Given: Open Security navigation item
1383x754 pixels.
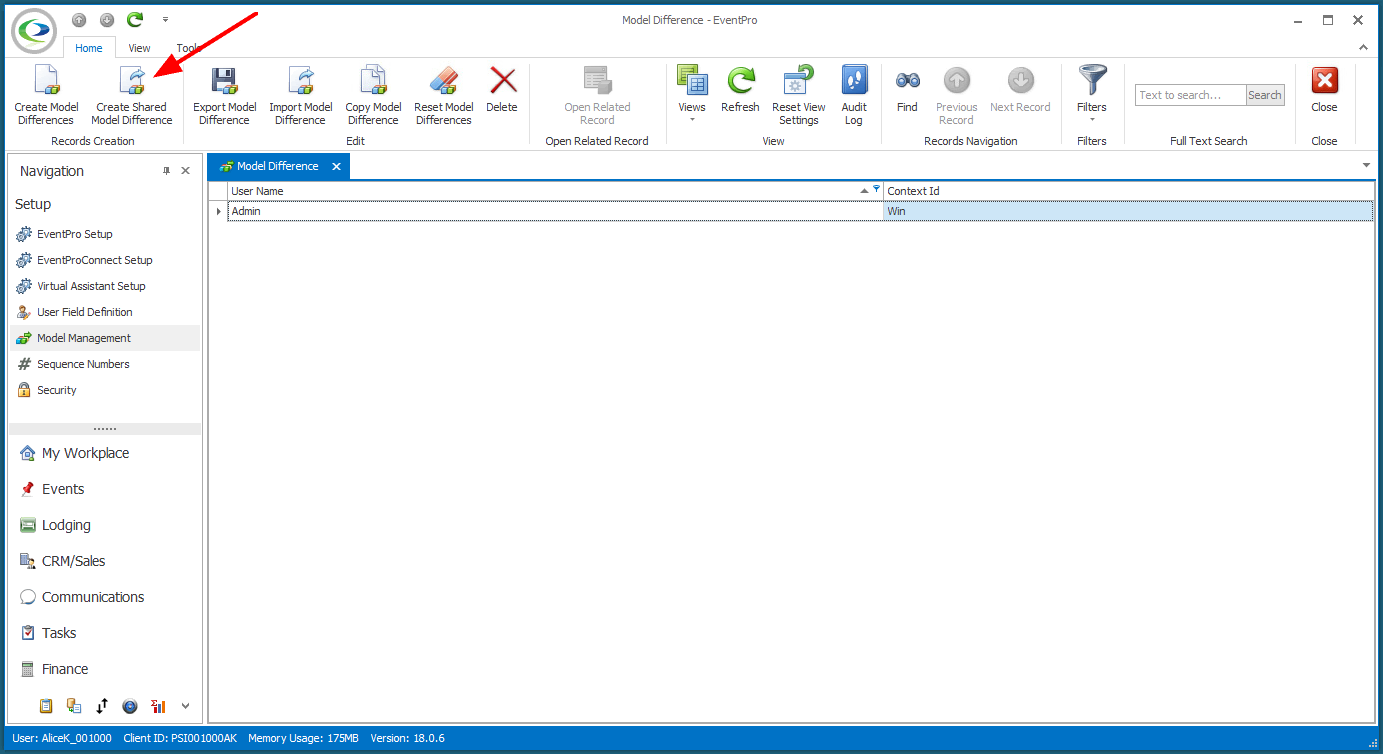Looking at the screenshot, I should (x=57, y=390).
